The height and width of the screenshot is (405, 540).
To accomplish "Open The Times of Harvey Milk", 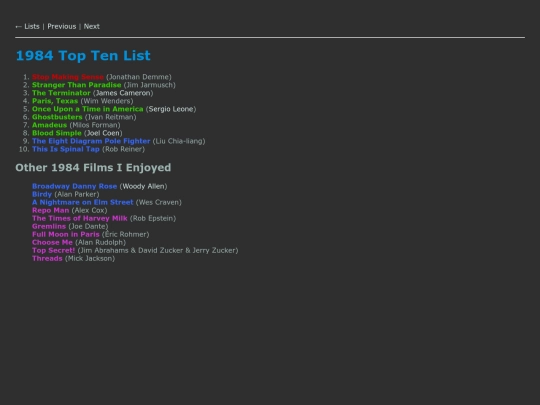I will [80, 218].
